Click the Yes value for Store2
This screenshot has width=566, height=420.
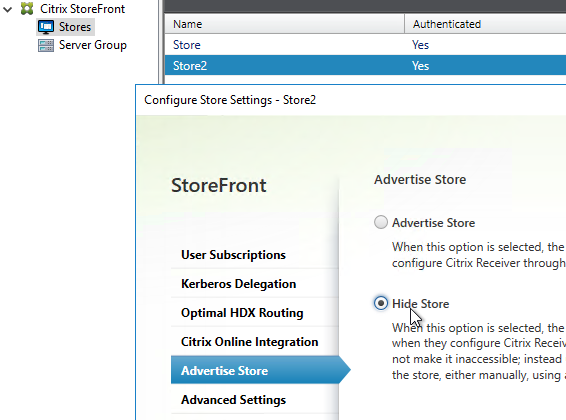[x=421, y=66]
